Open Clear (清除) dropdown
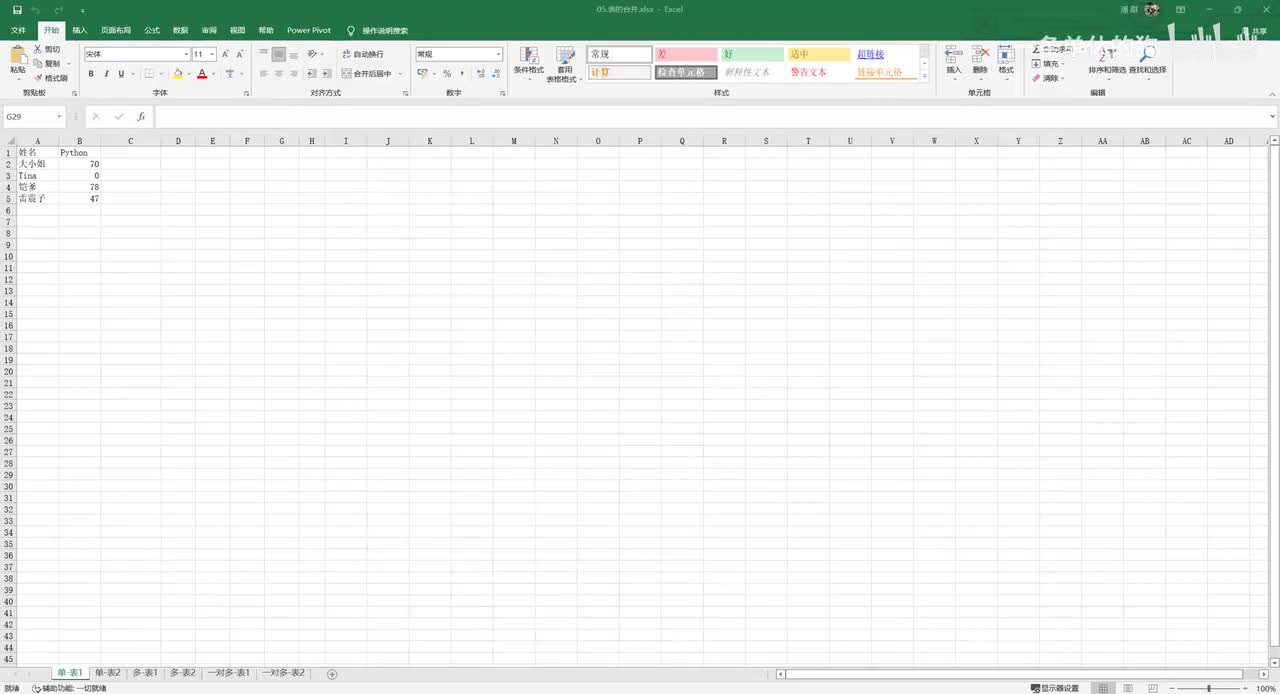Viewport: 1280px width, 694px height. [x=1048, y=78]
